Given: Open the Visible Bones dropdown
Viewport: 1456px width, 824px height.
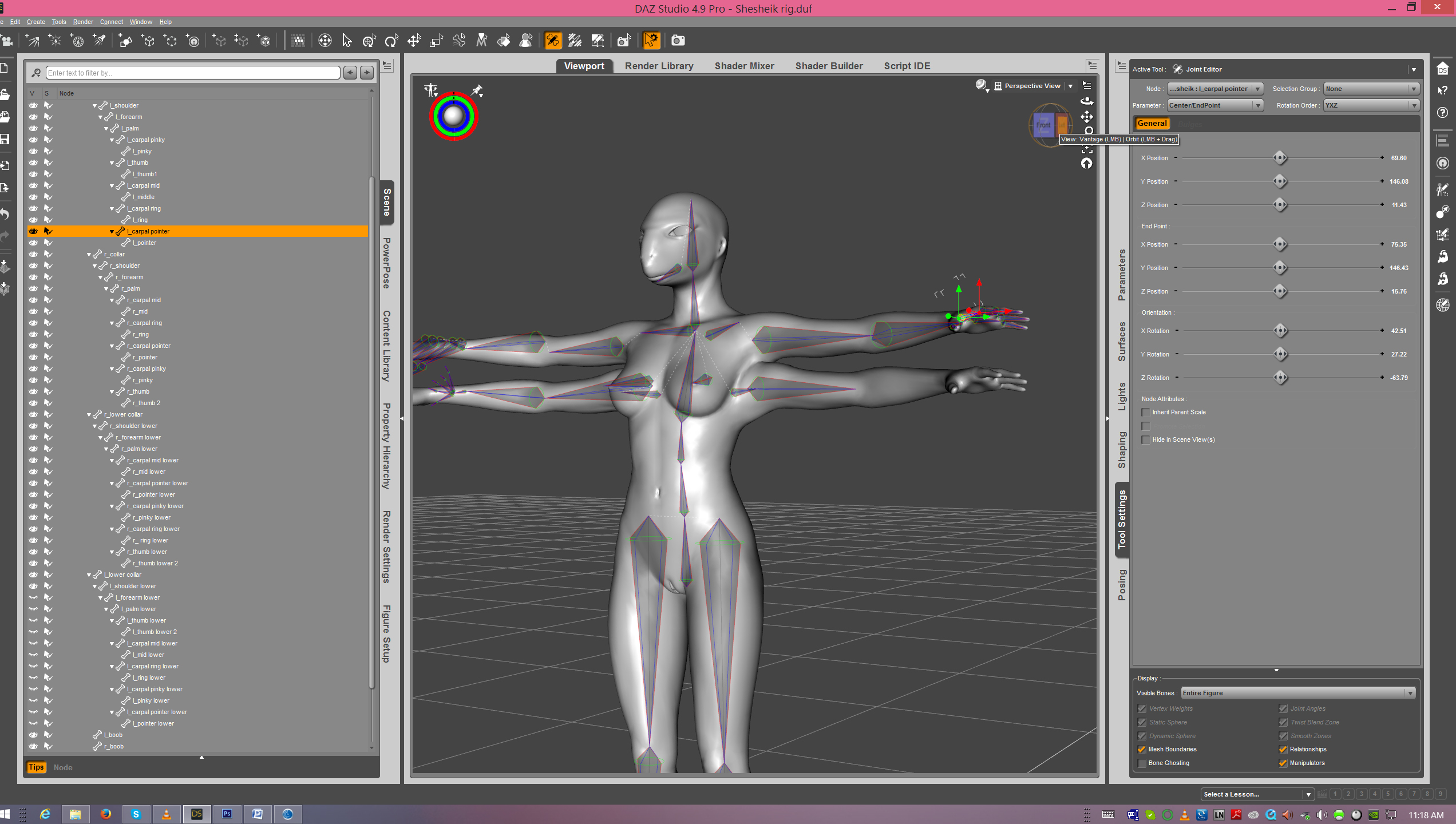Looking at the screenshot, I should pyautogui.click(x=1297, y=693).
